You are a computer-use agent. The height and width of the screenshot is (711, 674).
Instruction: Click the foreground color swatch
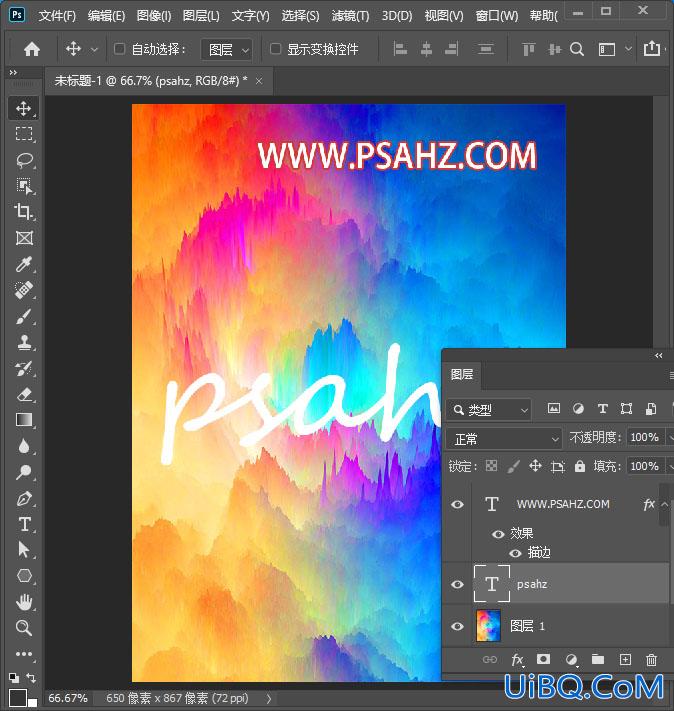[x=17, y=697]
